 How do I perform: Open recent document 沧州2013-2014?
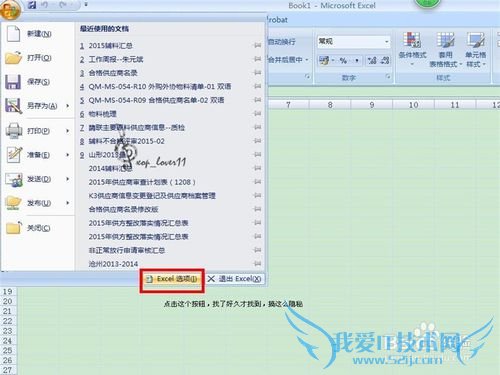coord(113,264)
